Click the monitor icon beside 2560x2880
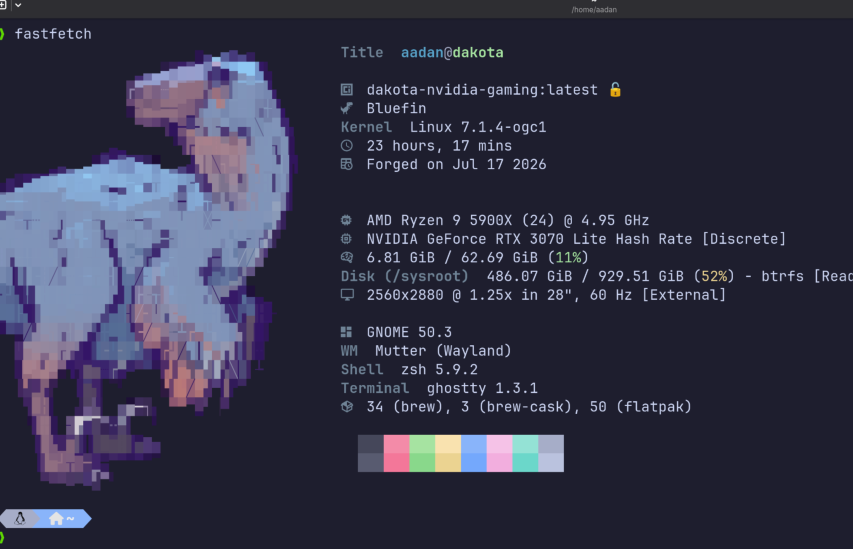 (347, 295)
